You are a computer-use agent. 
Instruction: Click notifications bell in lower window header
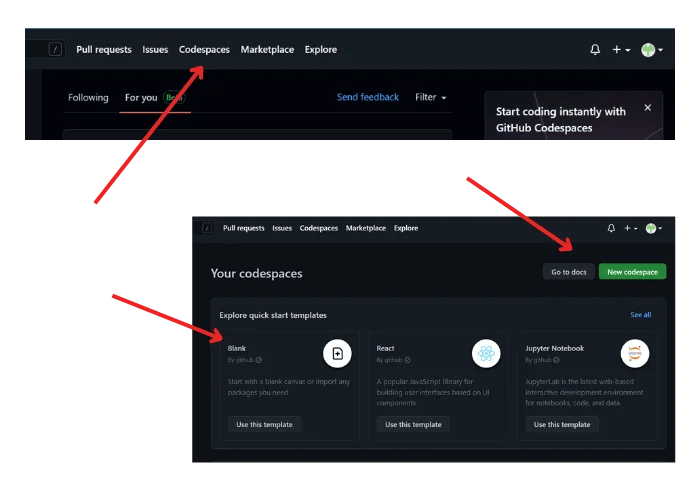click(611, 228)
